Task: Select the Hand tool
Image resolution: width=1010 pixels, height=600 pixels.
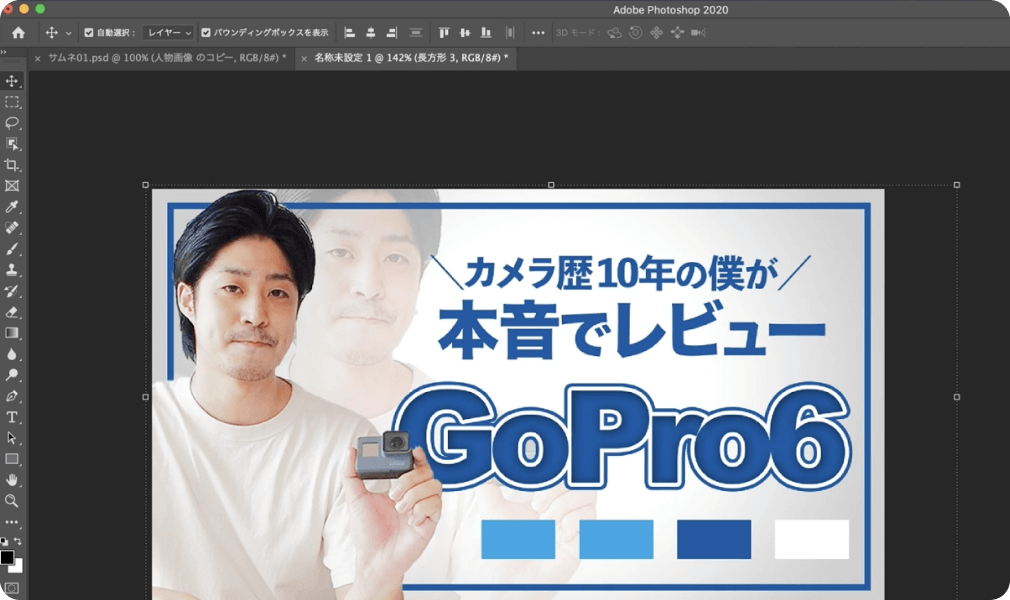Action: point(12,480)
